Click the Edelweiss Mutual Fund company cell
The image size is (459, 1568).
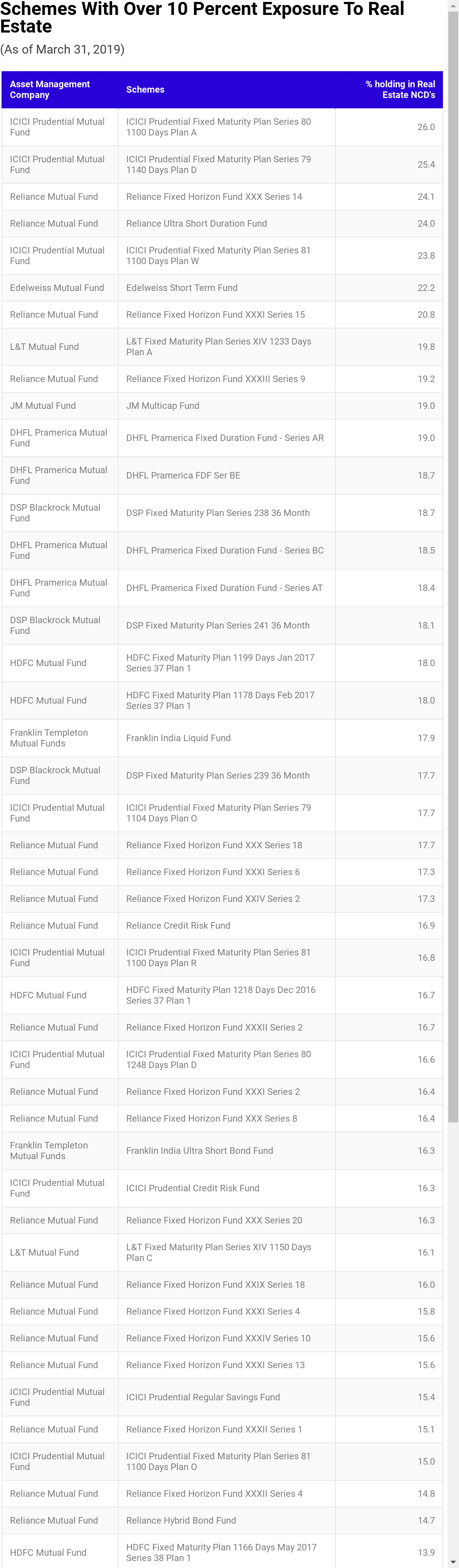(57, 288)
